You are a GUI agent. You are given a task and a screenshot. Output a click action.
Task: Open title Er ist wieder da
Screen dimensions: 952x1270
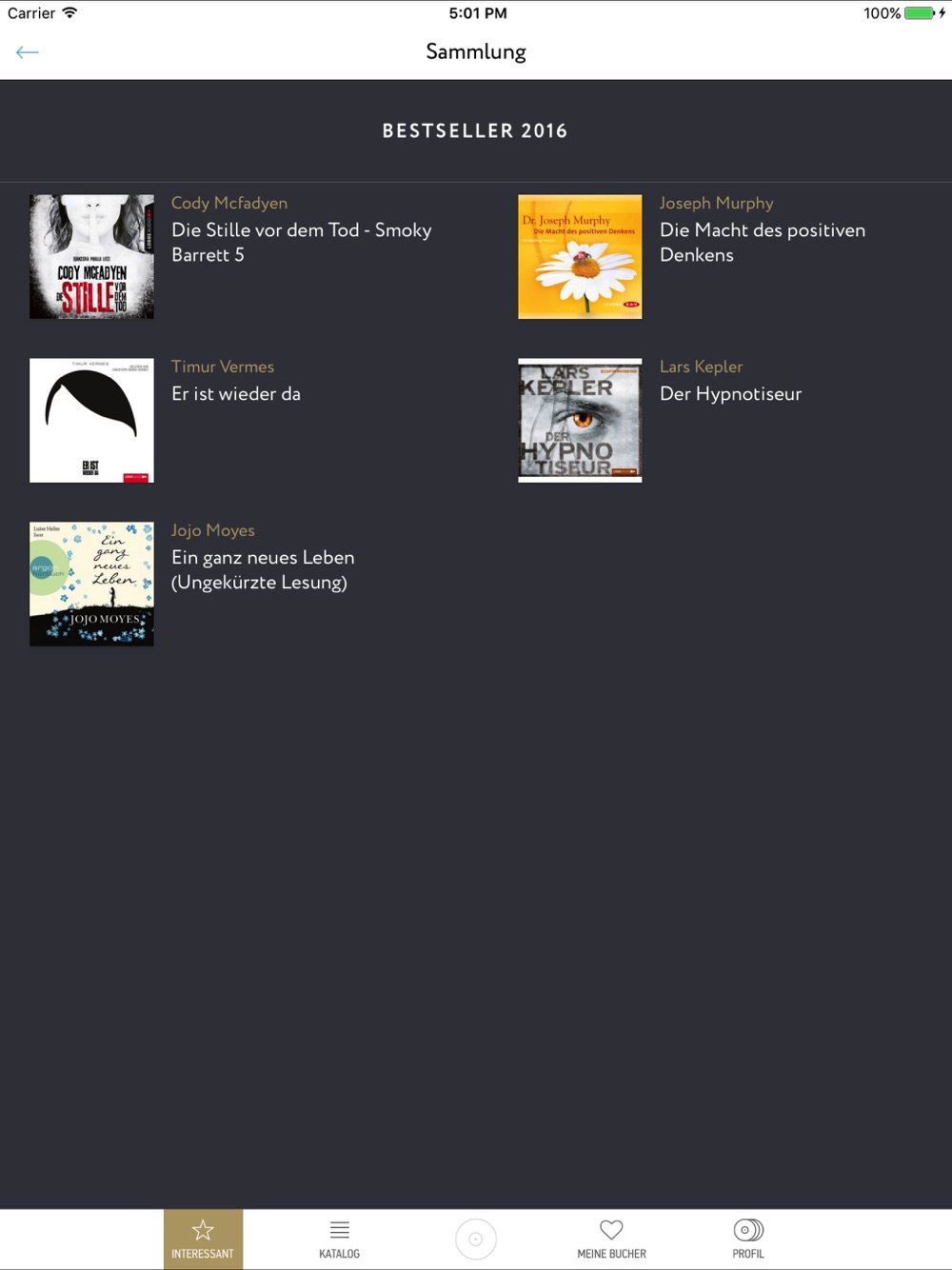236,393
